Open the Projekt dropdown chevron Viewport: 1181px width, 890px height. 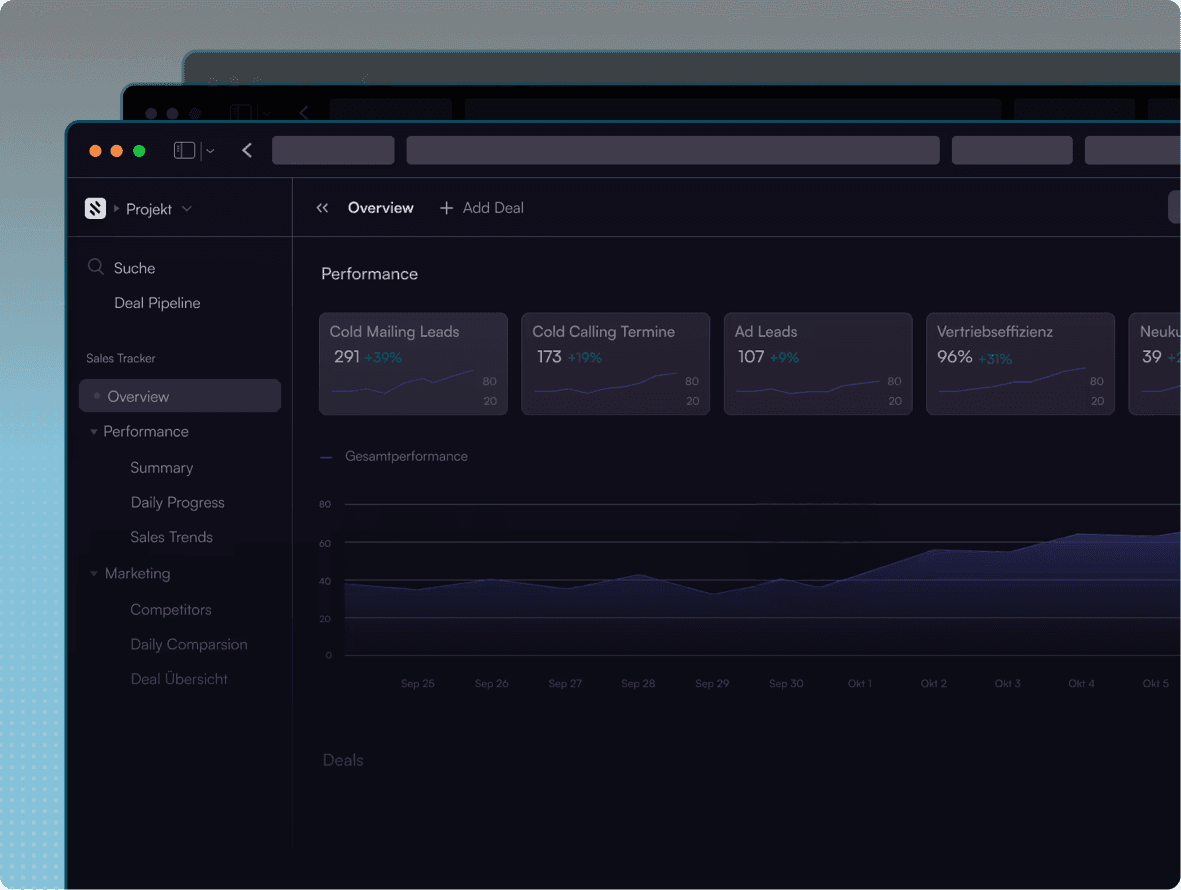187,209
